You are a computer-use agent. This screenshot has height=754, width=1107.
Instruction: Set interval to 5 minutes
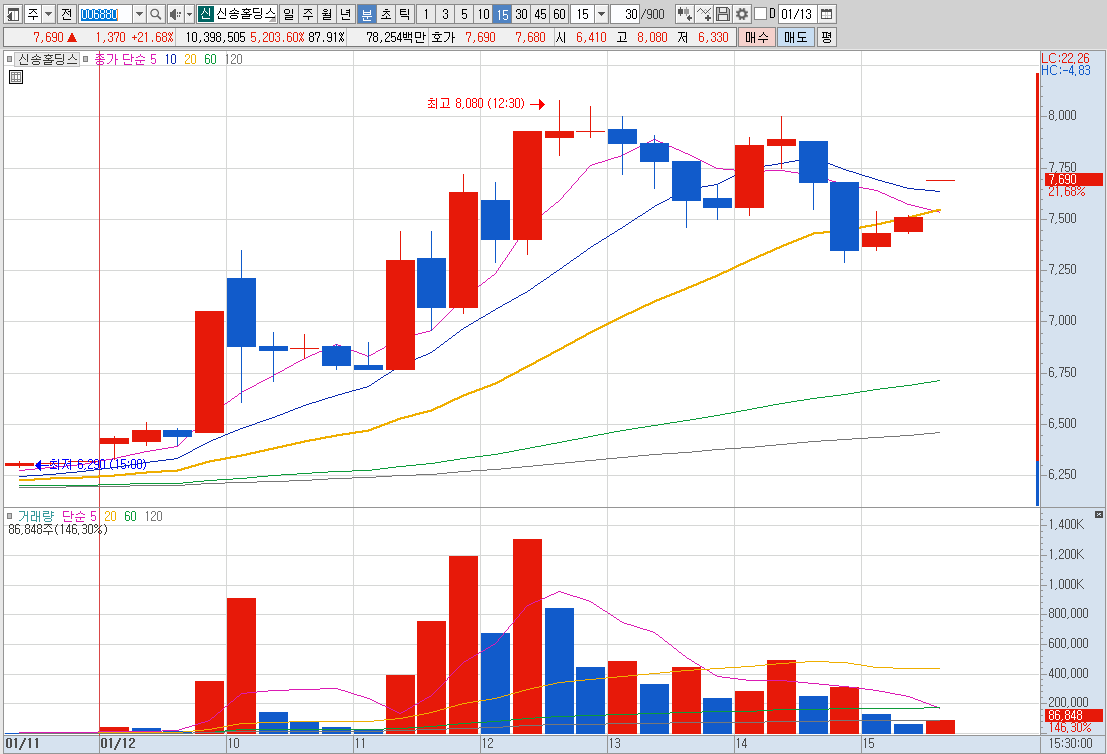pos(464,14)
